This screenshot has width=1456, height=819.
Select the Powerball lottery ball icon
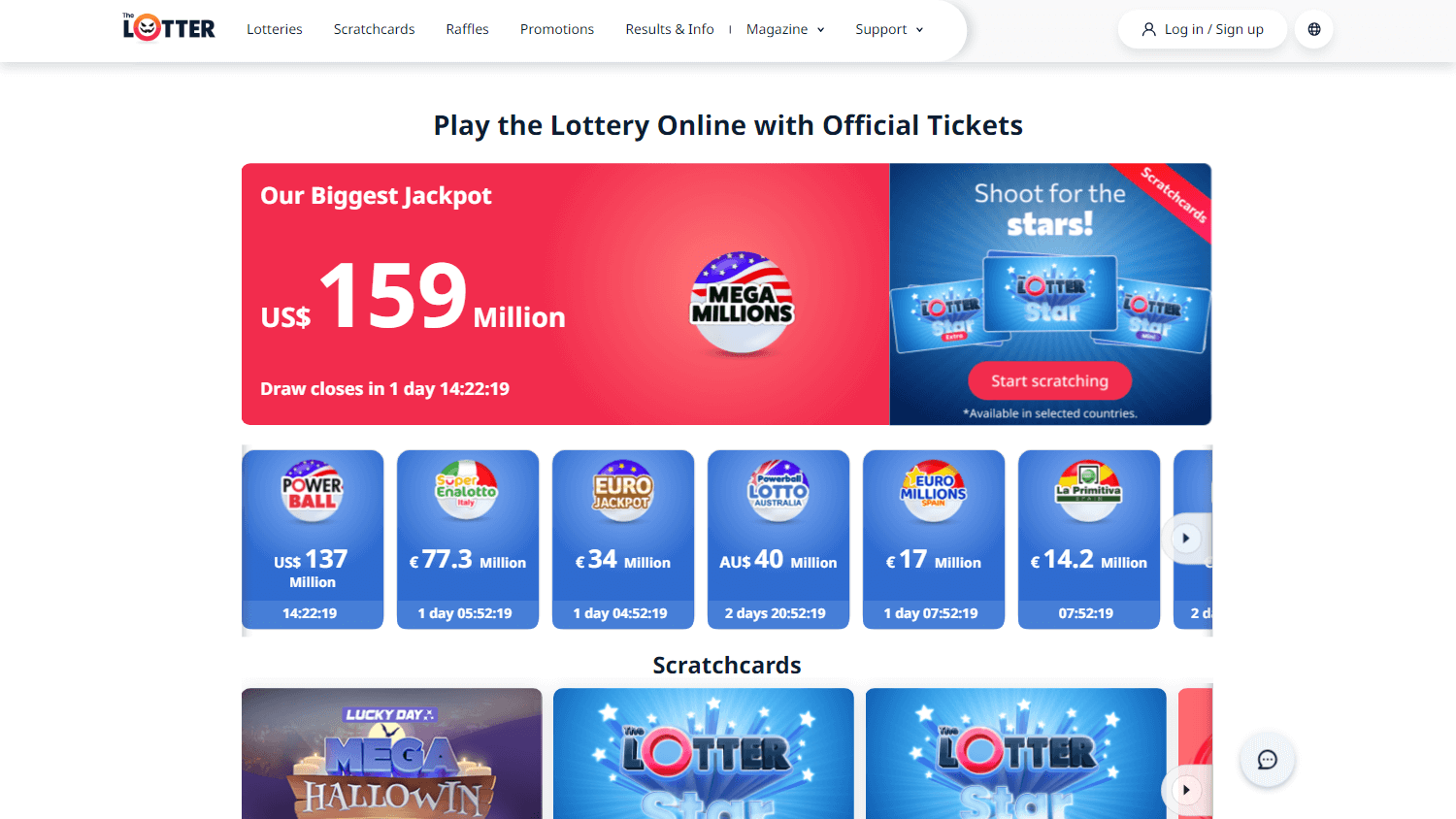[x=313, y=490]
